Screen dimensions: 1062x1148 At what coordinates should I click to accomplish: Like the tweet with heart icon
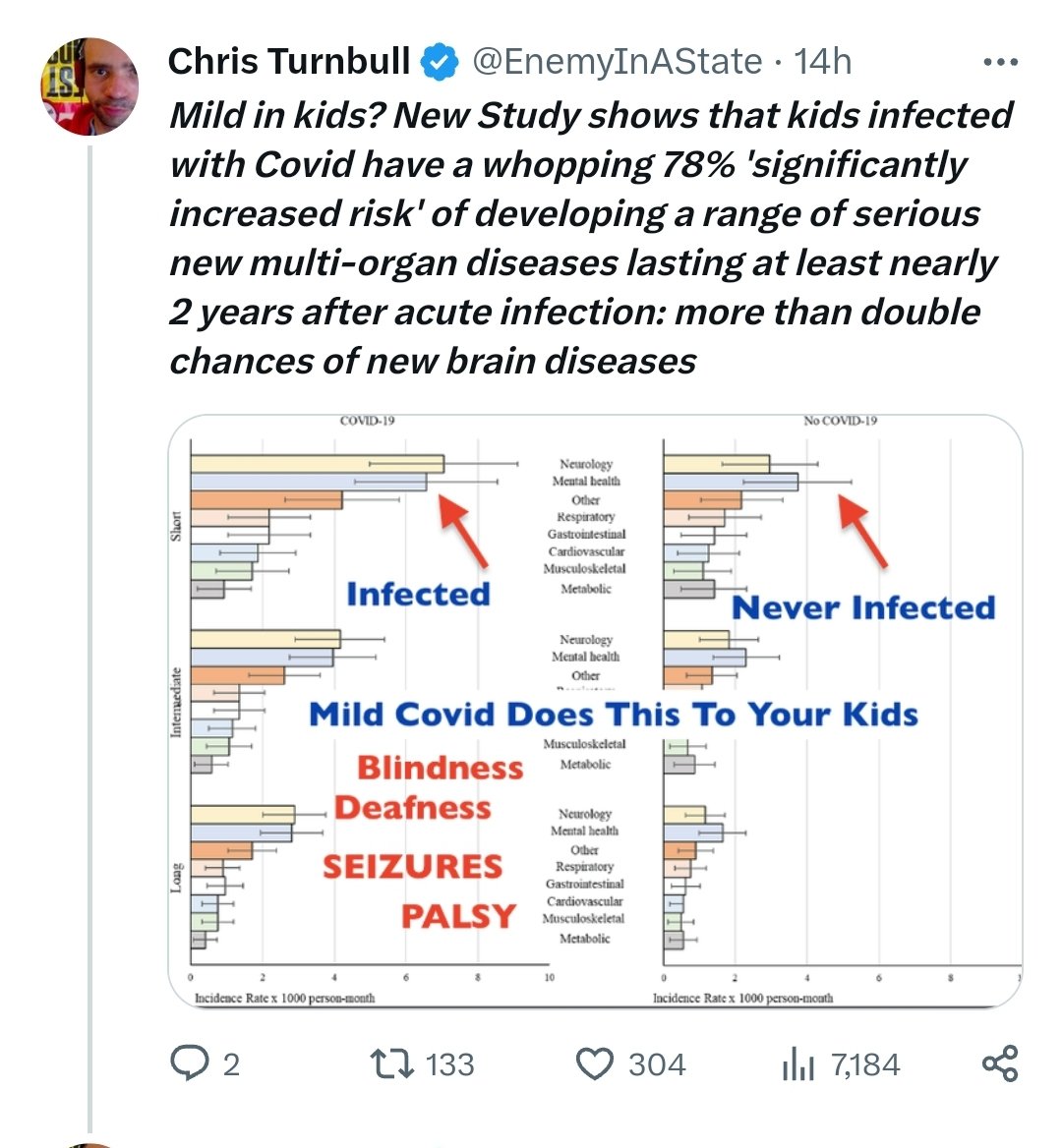(594, 1063)
